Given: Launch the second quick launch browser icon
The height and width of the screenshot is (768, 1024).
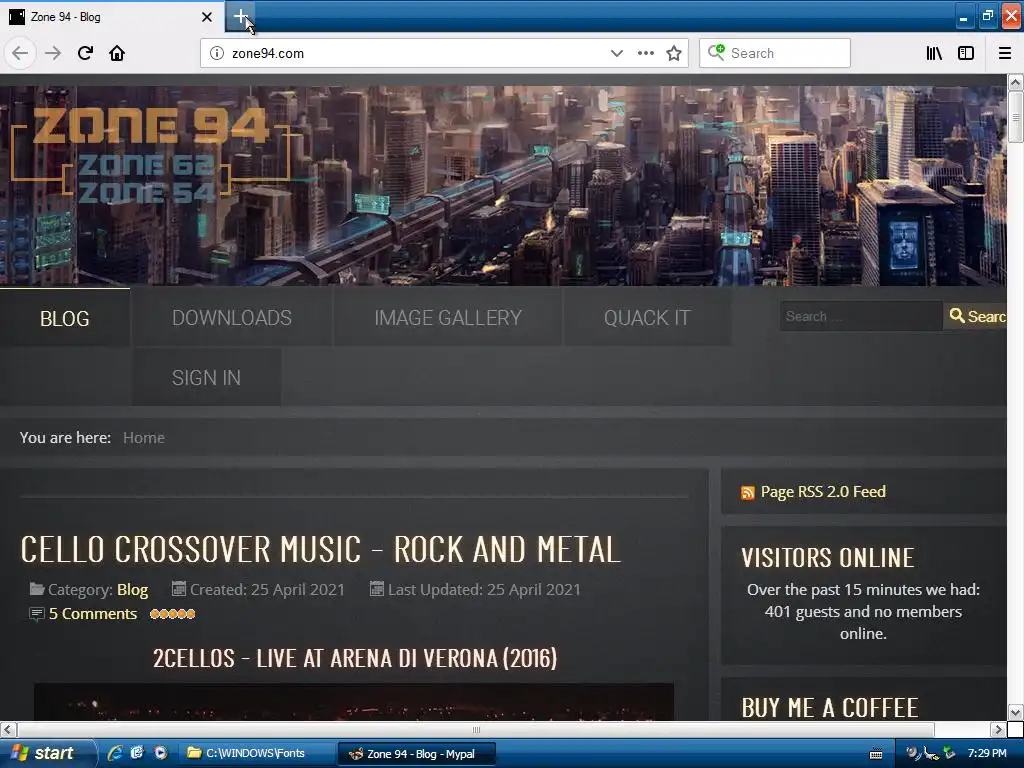Looking at the screenshot, I should pyautogui.click(x=137, y=753).
